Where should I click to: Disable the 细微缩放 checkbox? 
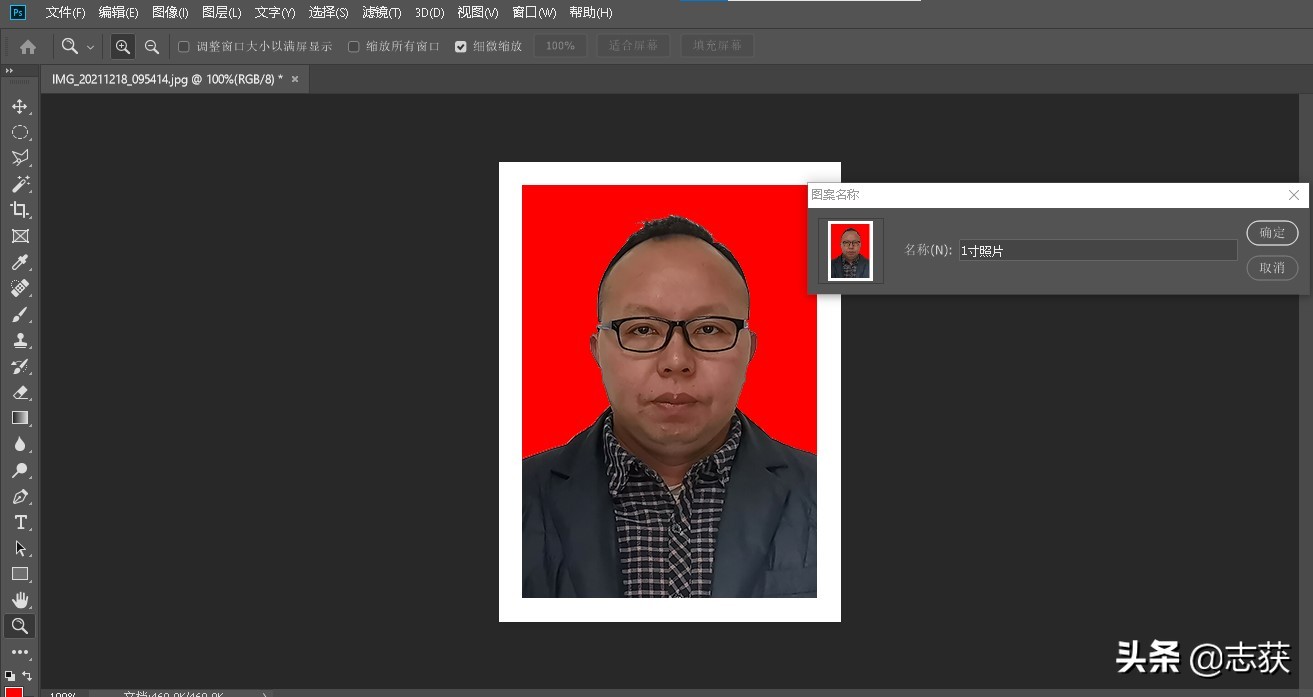point(460,46)
